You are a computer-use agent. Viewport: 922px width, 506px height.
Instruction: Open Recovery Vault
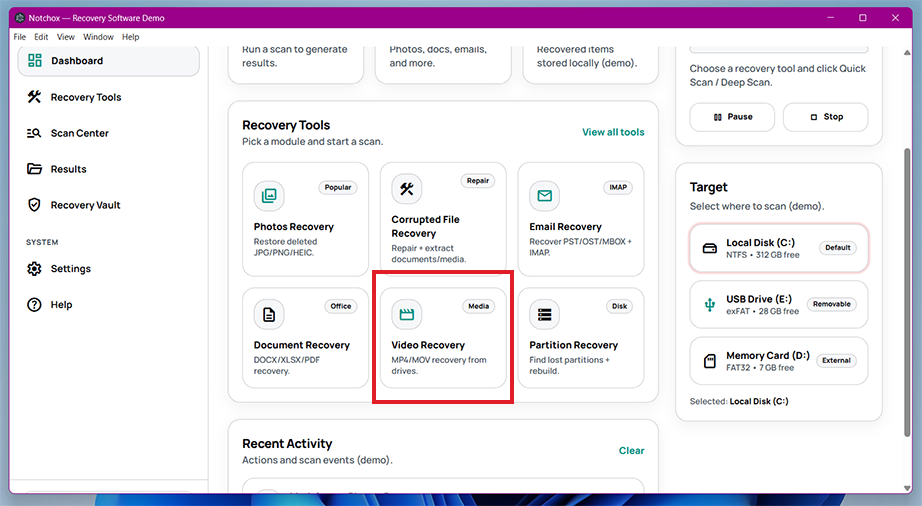[109, 205]
